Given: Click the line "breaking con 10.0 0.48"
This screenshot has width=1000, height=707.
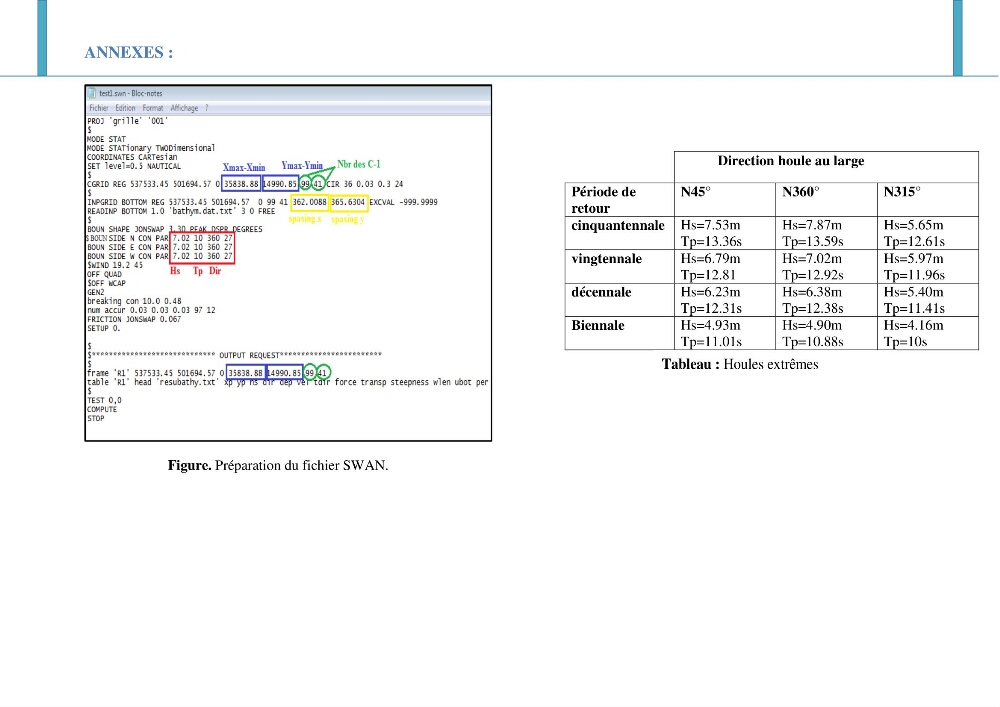Looking at the screenshot, I should [x=134, y=301].
